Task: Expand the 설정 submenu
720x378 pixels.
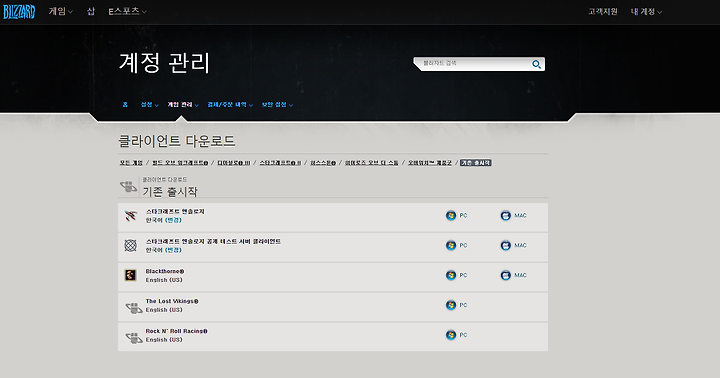Action: (149, 105)
